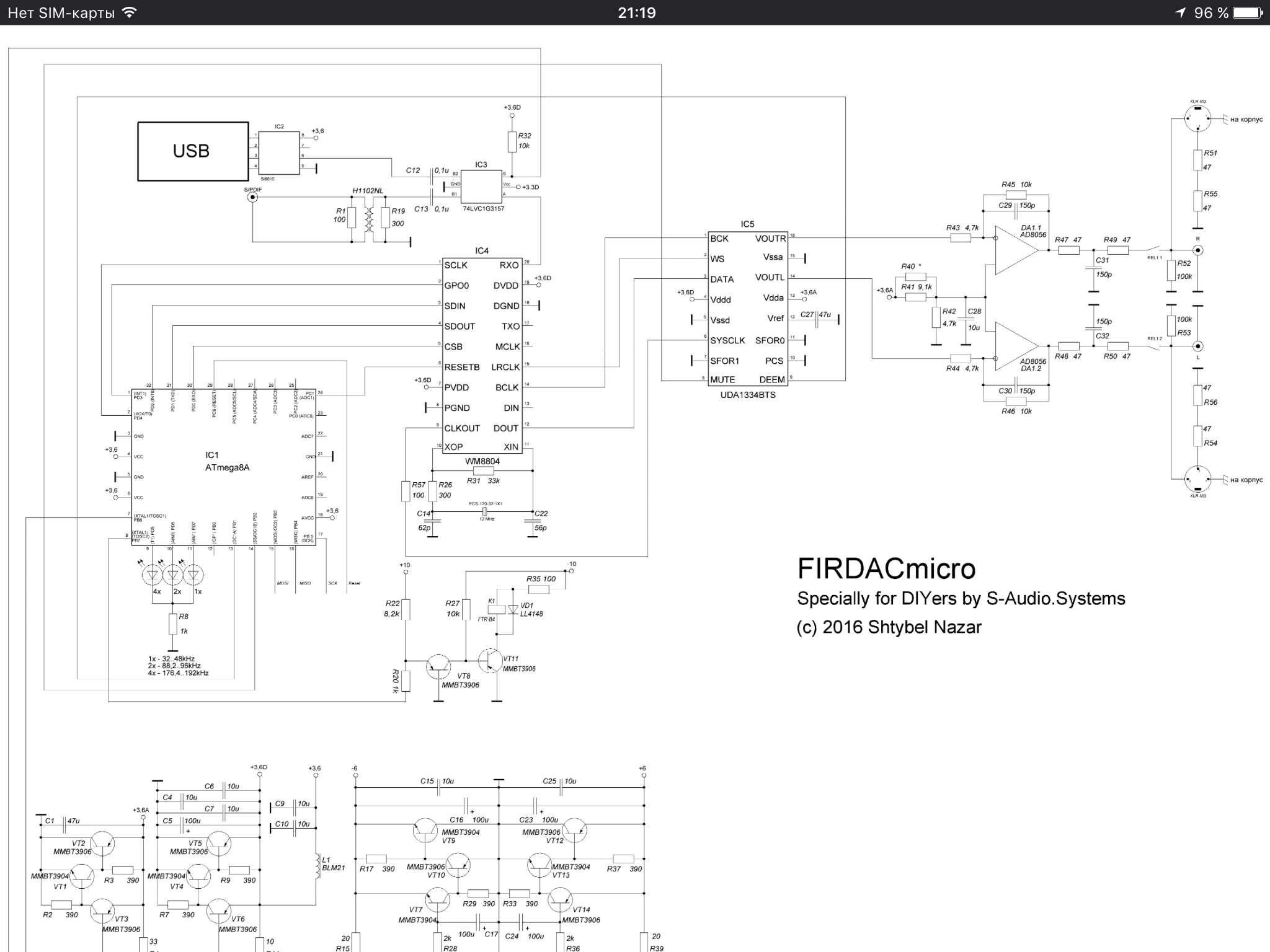Tap the WM8804 IC4 chip label
Viewport: 1270px width, 952px height.
tap(482, 461)
